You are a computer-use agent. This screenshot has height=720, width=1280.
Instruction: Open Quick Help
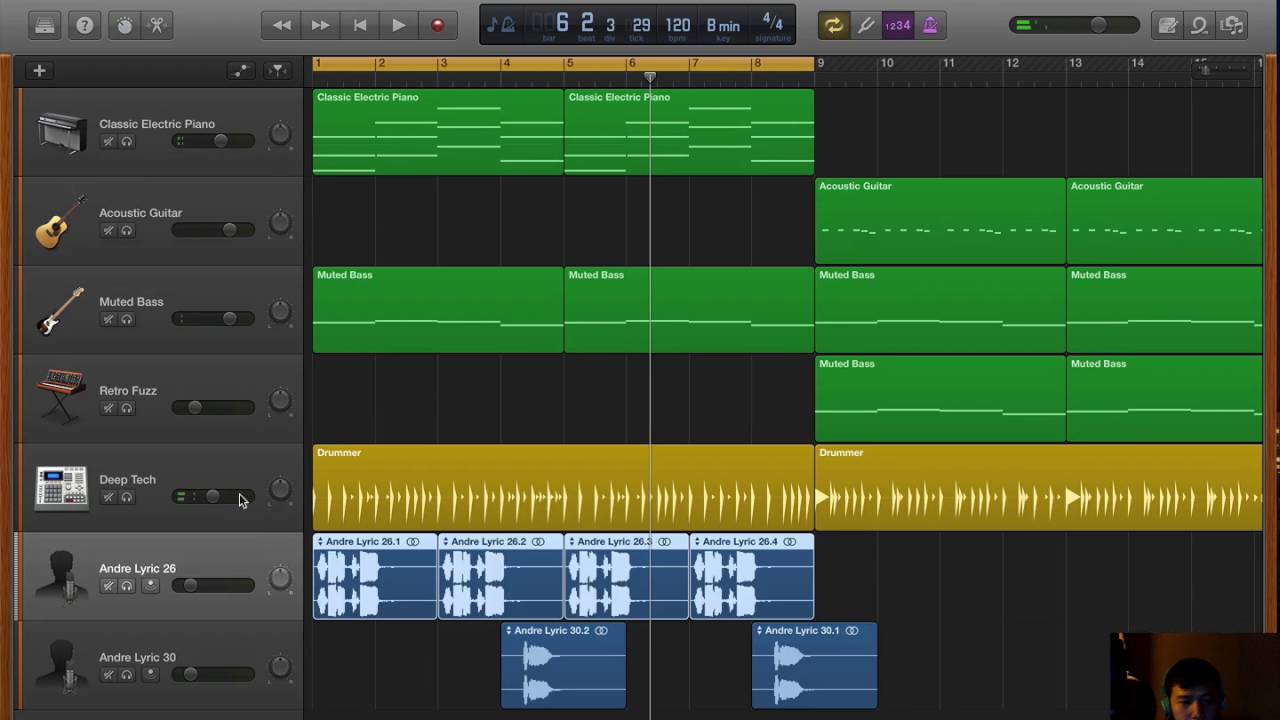click(85, 25)
